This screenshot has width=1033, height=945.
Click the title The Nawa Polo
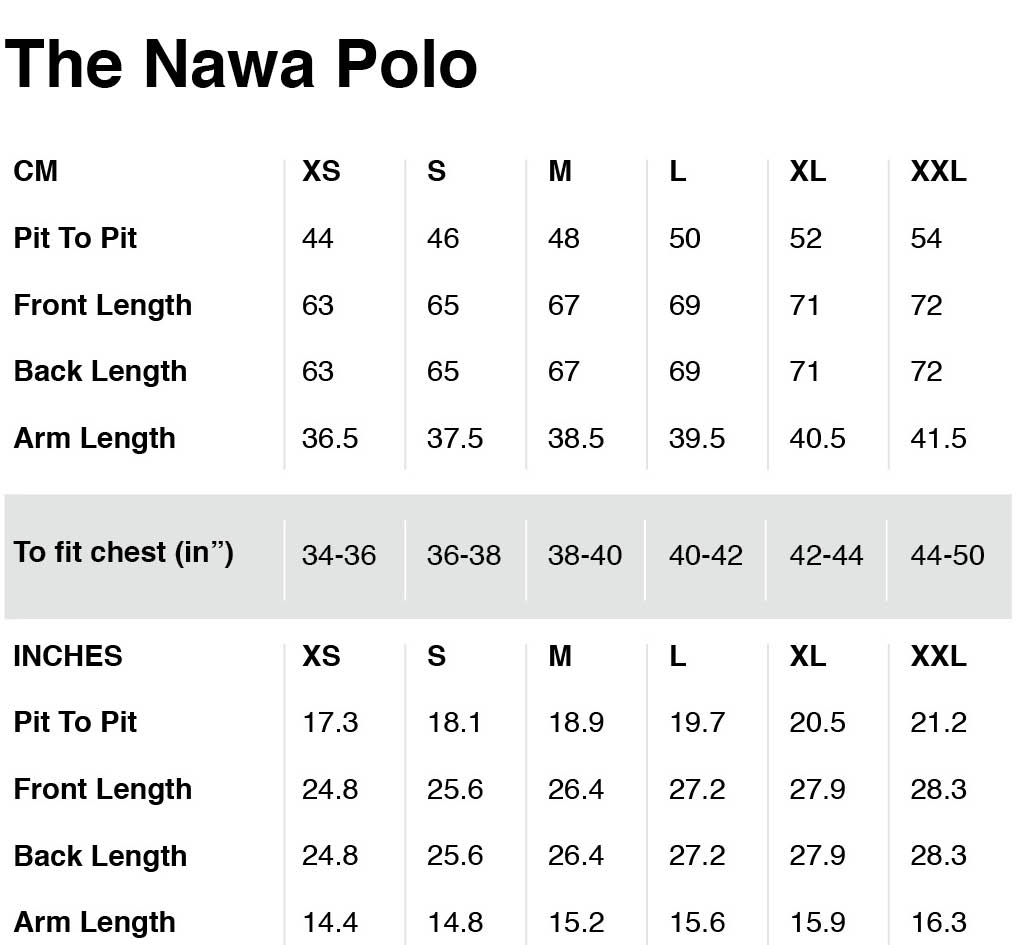[240, 63]
